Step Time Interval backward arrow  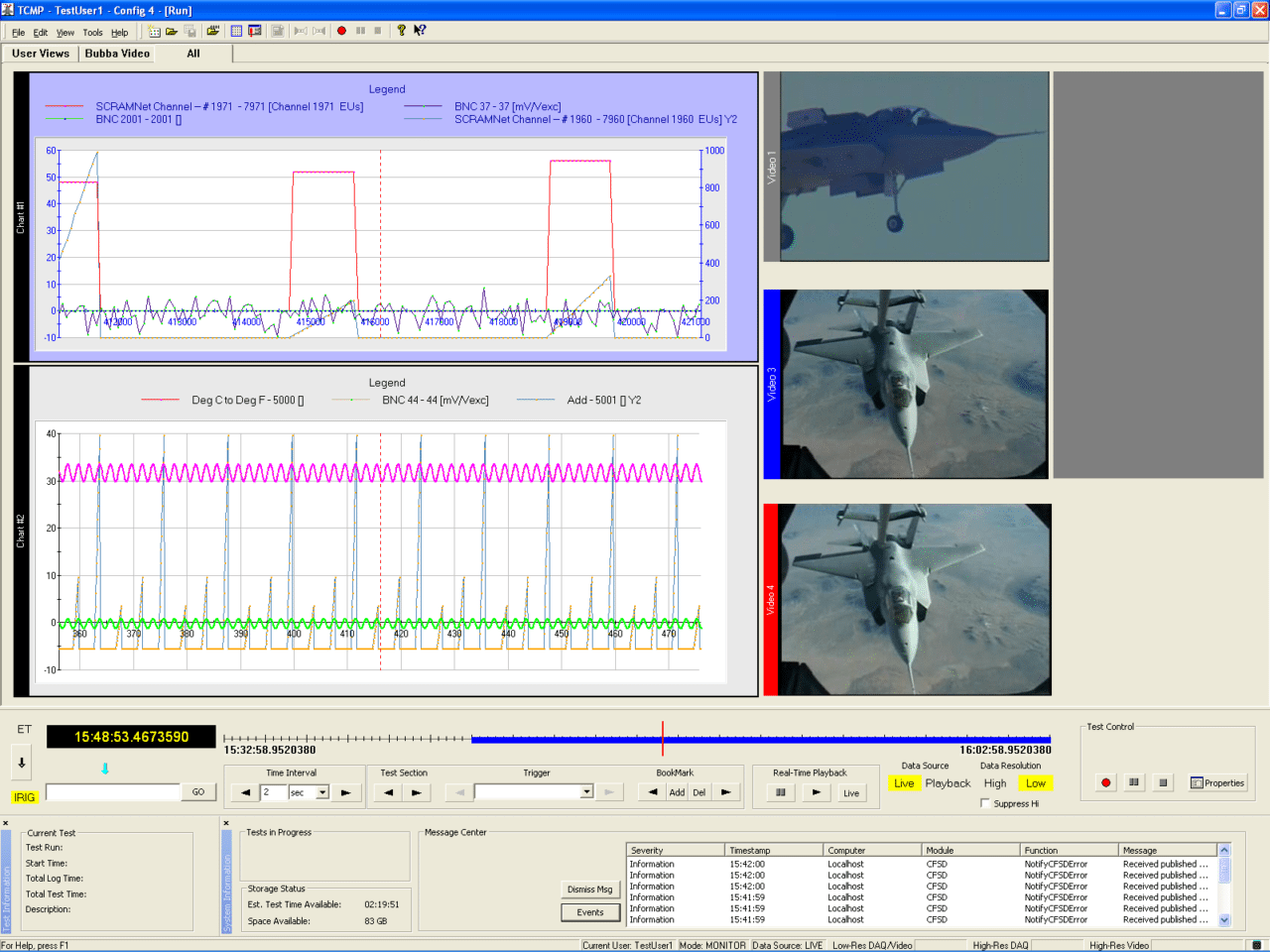point(246,792)
